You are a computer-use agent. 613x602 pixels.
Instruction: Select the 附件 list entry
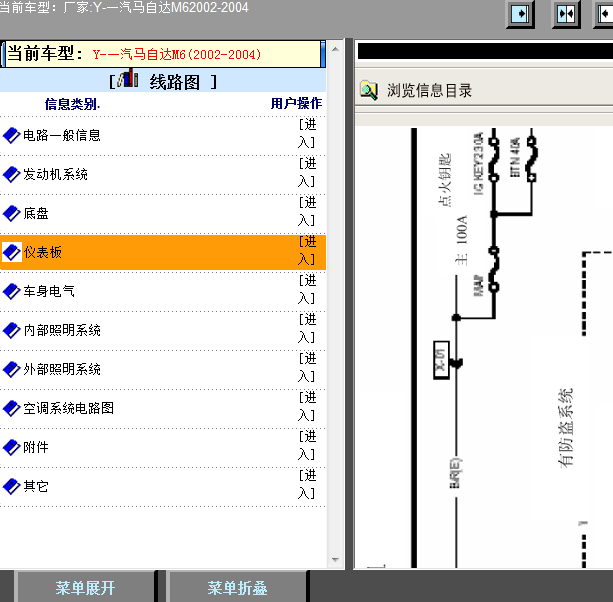pyautogui.click(x=36, y=447)
